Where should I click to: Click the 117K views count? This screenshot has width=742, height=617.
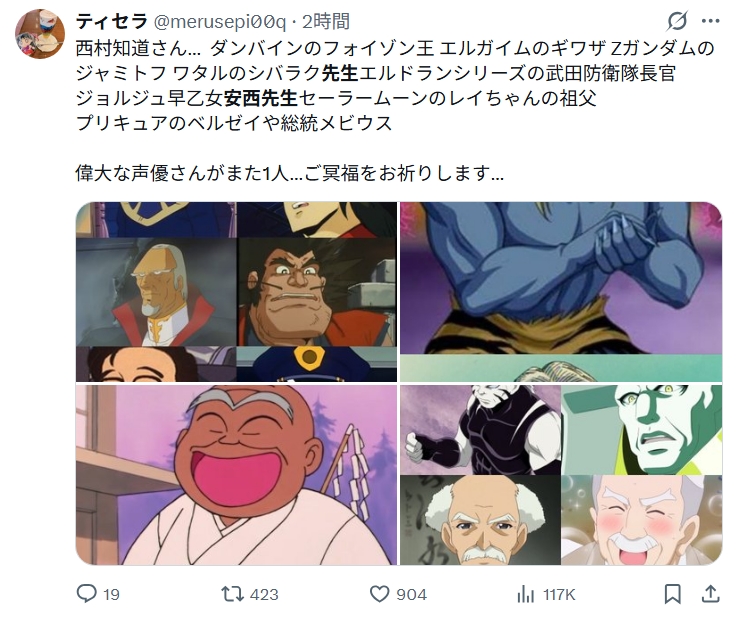(559, 594)
